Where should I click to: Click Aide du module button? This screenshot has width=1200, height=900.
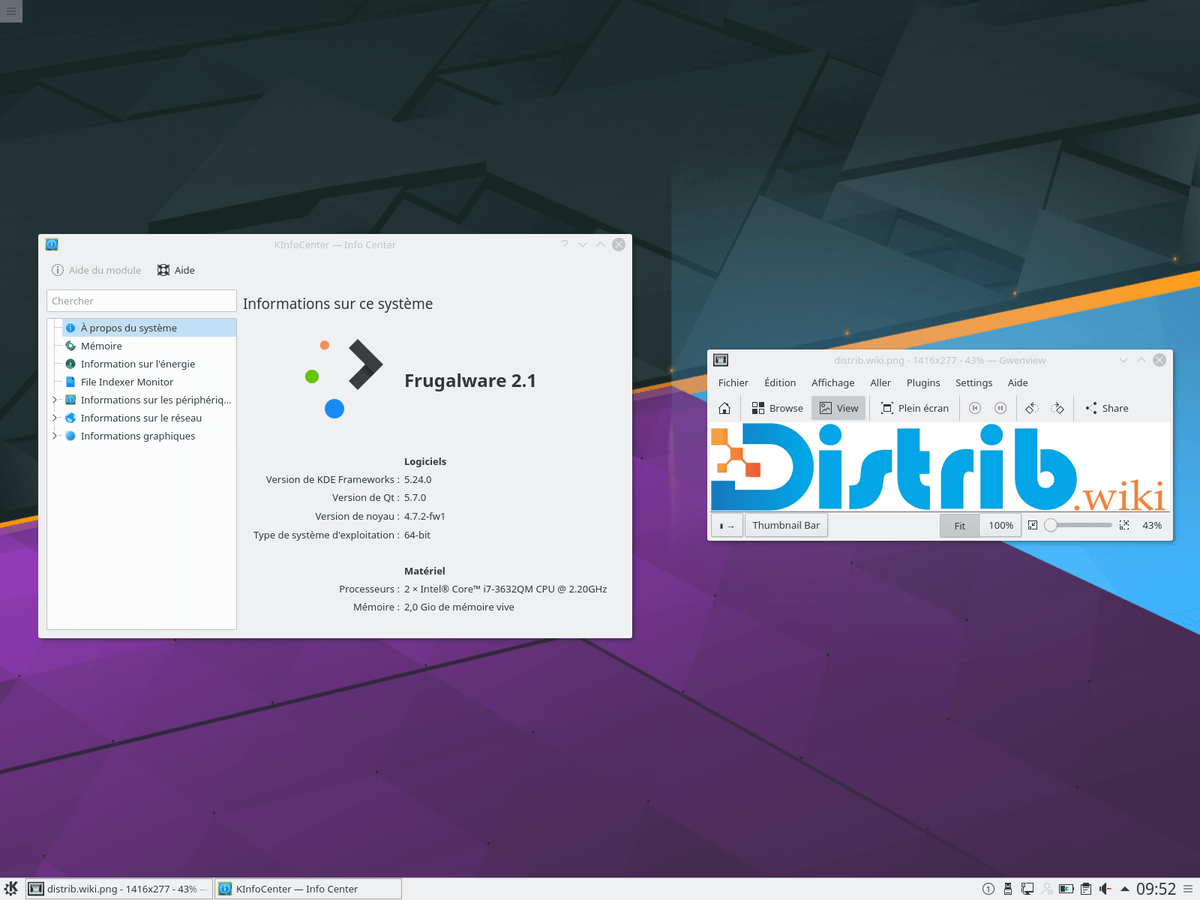[96, 270]
